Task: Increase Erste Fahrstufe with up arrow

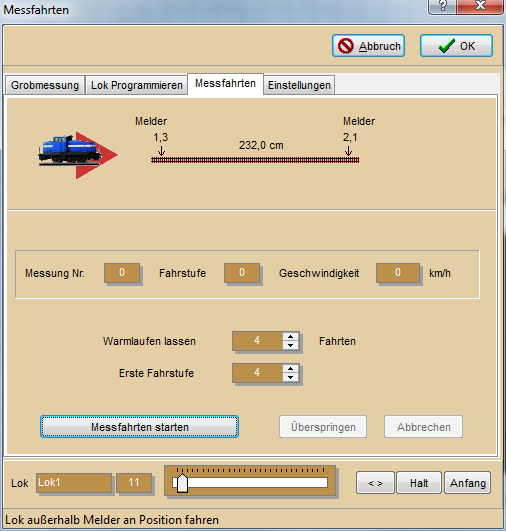Action: [x=290, y=369]
